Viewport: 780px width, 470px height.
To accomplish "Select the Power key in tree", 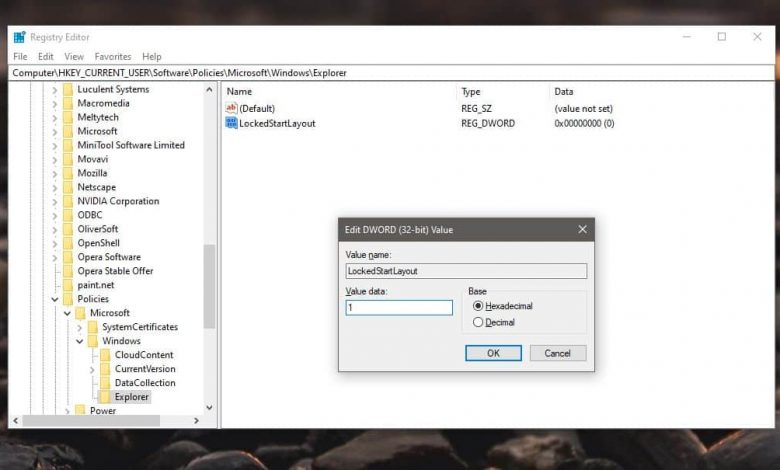I will (102, 410).
